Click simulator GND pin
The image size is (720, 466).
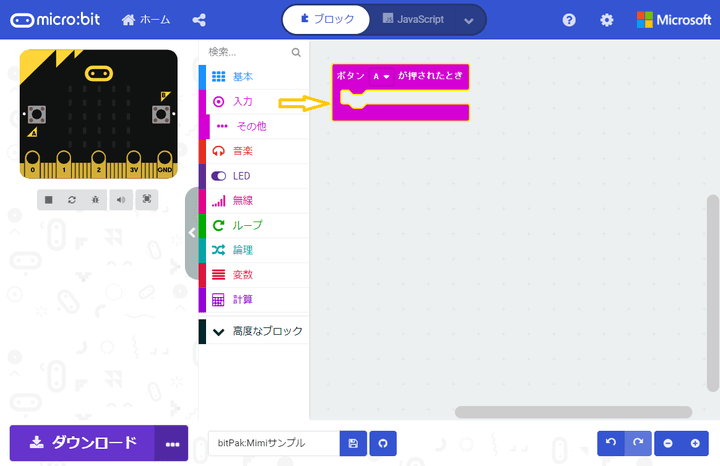(x=165, y=164)
